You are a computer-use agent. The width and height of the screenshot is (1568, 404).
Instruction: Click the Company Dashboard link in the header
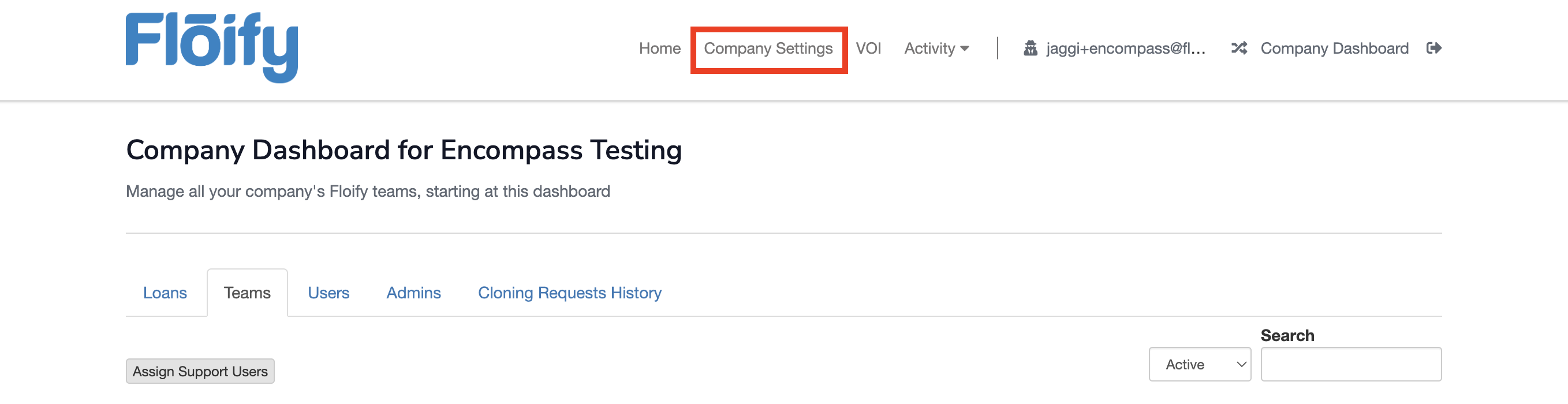(1334, 48)
